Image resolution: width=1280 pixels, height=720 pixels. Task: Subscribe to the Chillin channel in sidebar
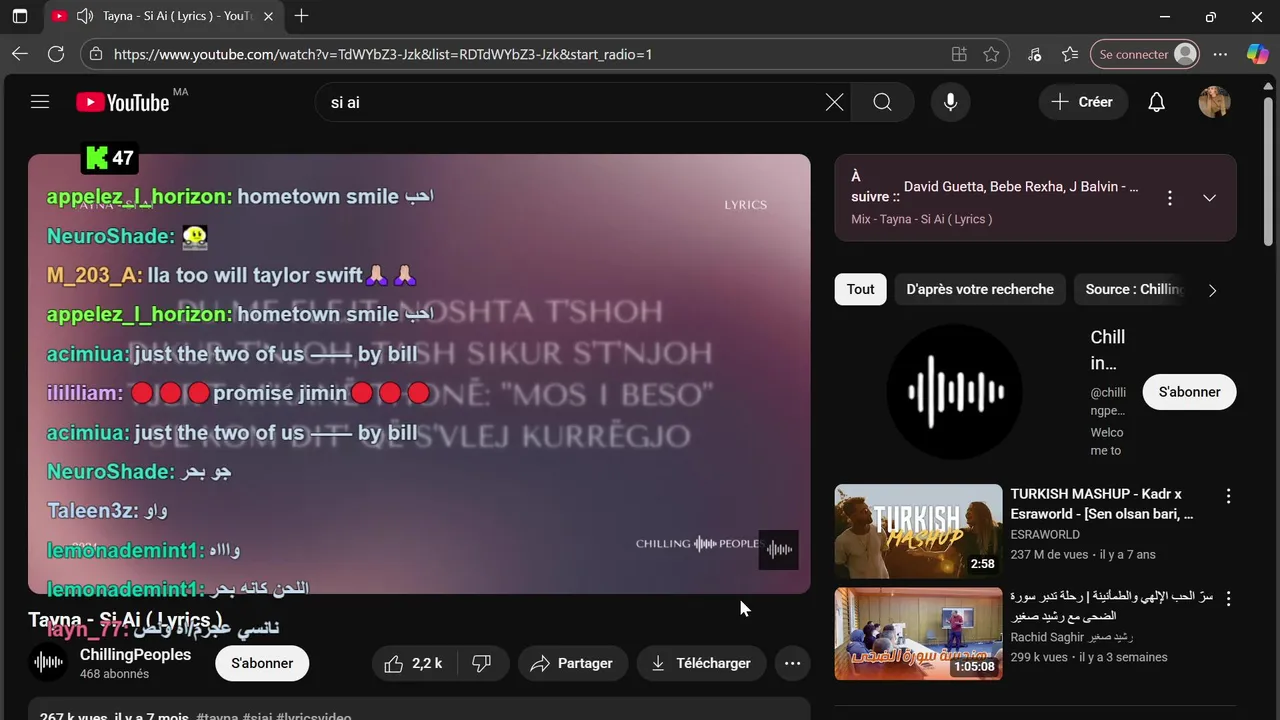[1189, 392]
